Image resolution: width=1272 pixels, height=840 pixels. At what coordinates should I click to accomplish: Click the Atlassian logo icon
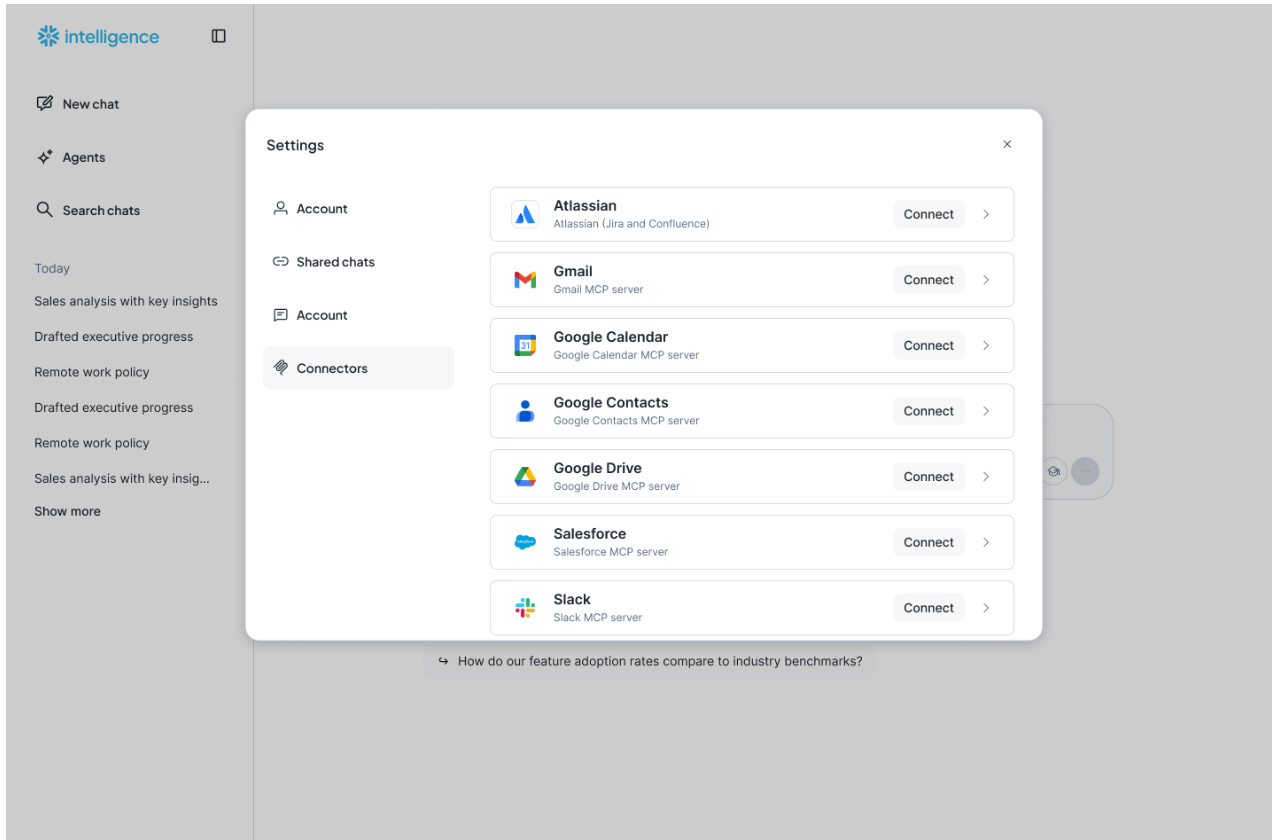click(525, 215)
